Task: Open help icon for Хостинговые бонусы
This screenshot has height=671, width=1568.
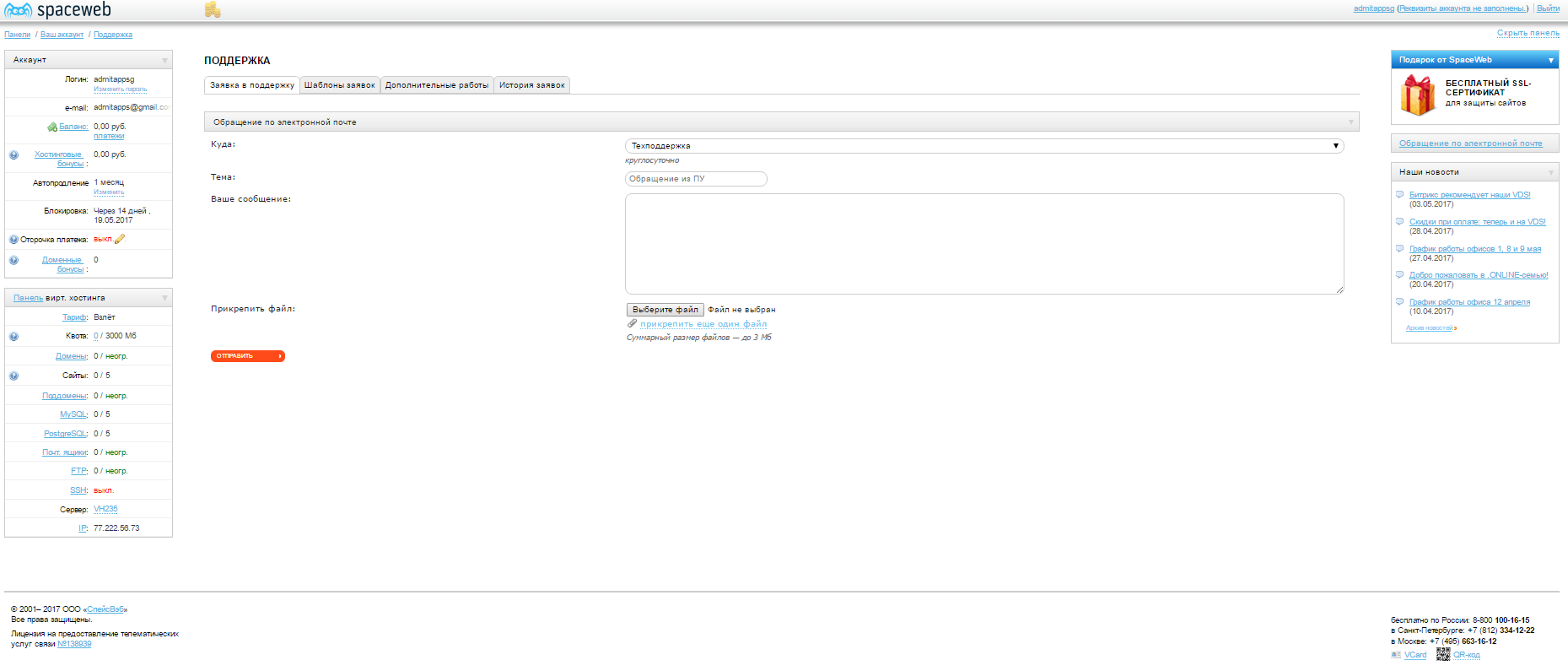Action: [x=13, y=155]
